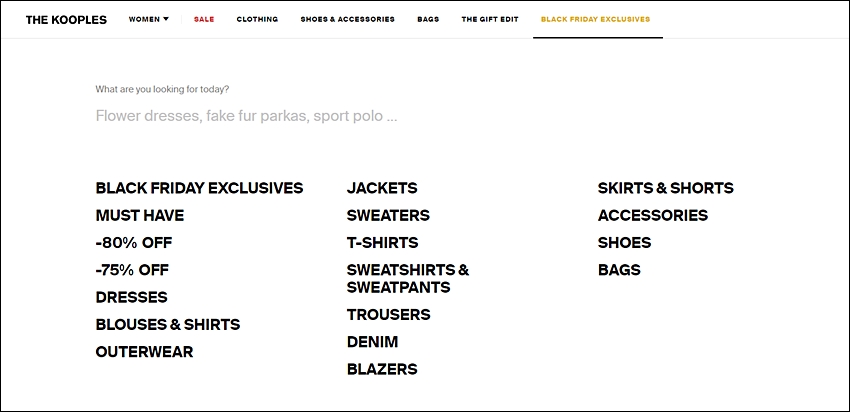Browse the Jackets category link

pos(382,188)
